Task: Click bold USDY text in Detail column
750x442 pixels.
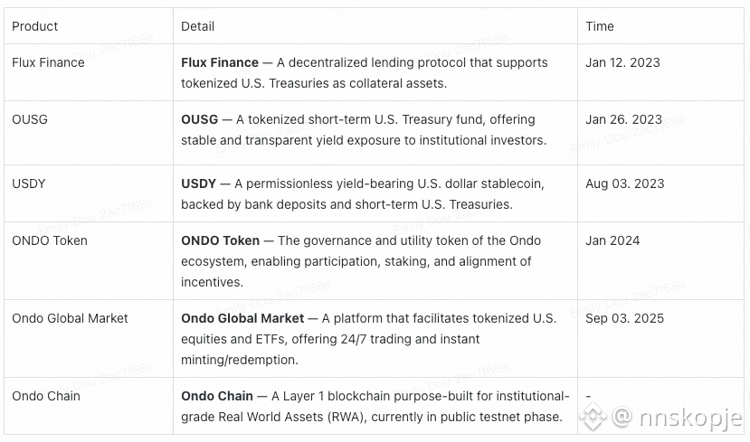Action: pyautogui.click(x=199, y=184)
